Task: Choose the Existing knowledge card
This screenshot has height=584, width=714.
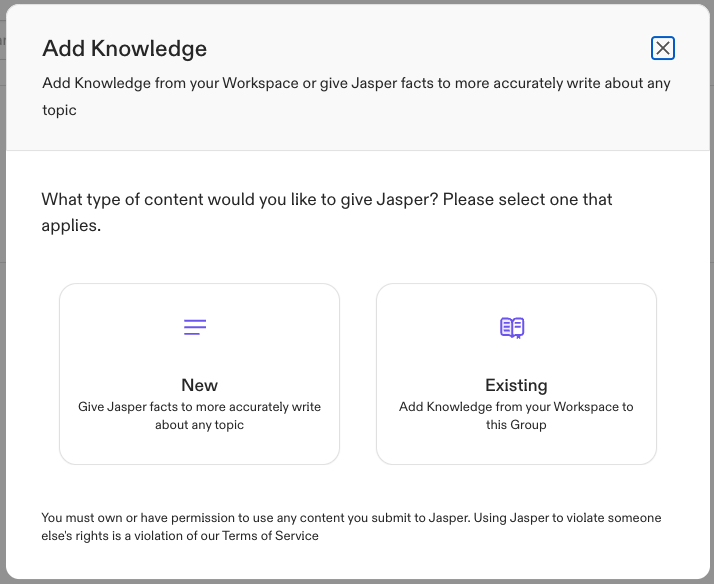Action: 516,374
